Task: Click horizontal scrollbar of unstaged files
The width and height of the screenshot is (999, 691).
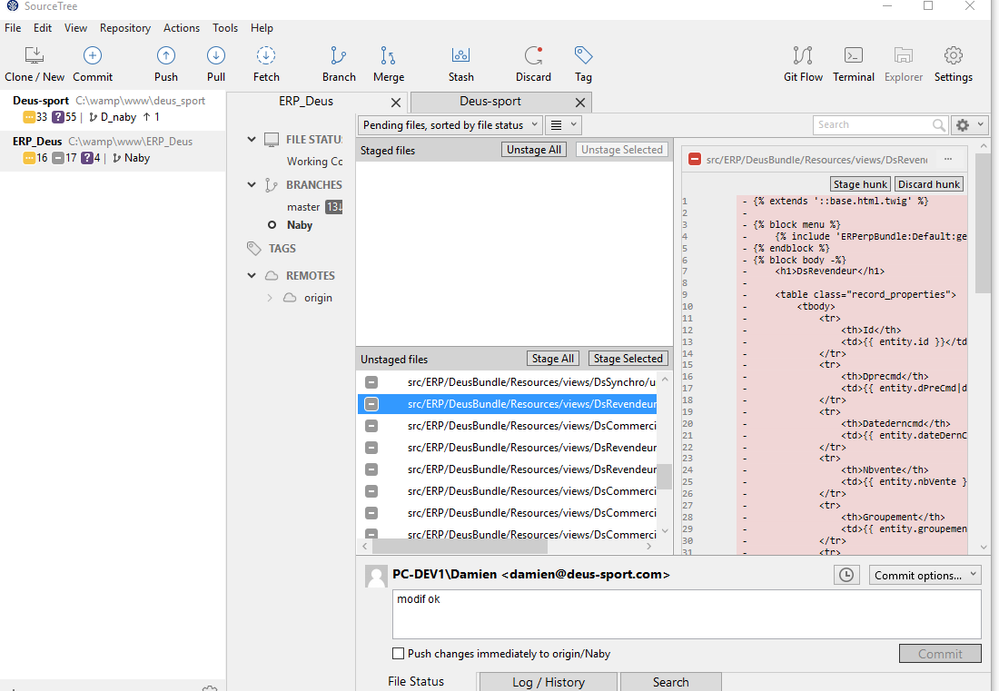Action: coord(459,546)
